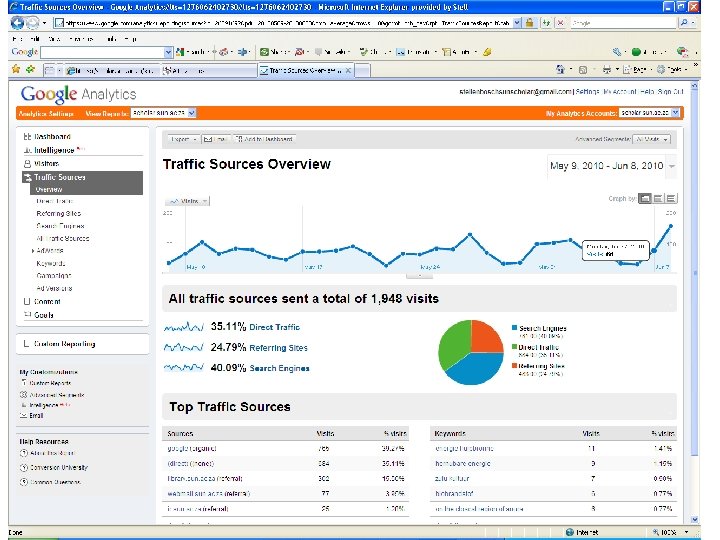The height and width of the screenshot is (540, 720).
Task: Open the Visitors section in sidebar
Action: tap(46, 163)
